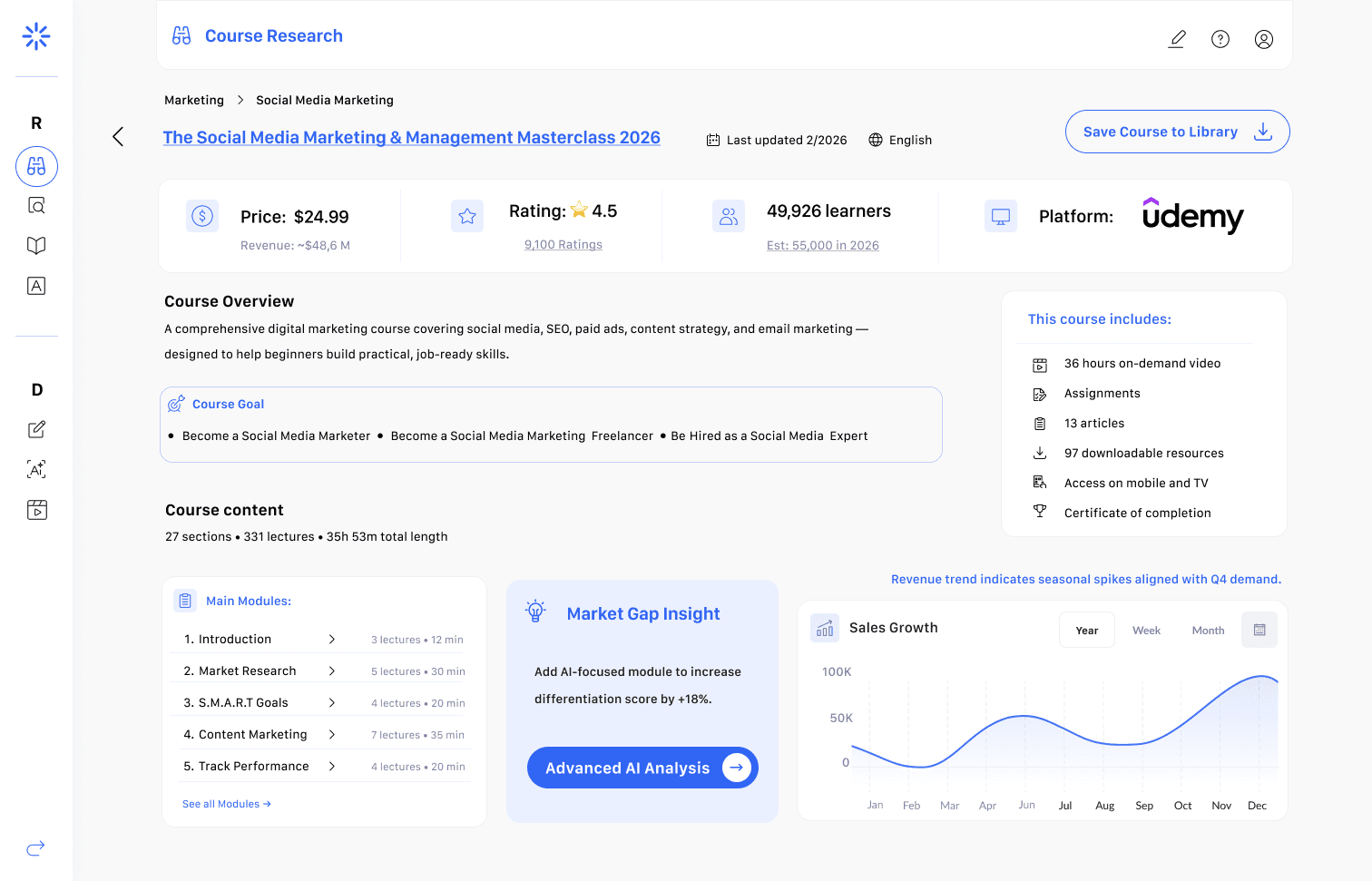Switch Sales Growth to Month view
The image size is (1372, 881).
tap(1208, 631)
